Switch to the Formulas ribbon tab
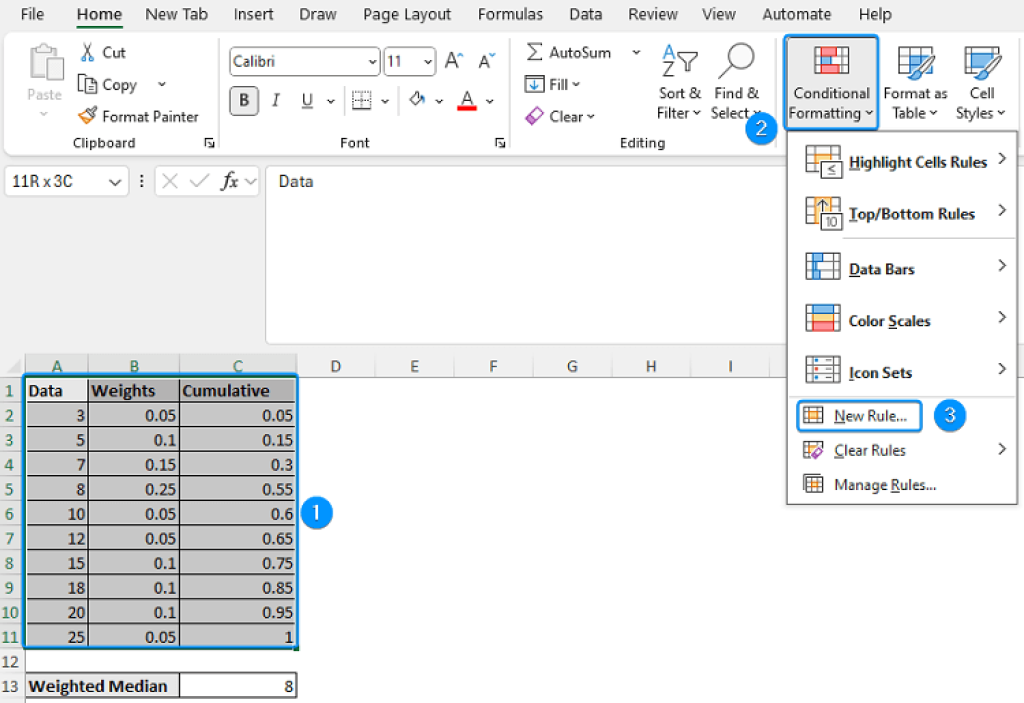The image size is (1024, 703). (510, 14)
